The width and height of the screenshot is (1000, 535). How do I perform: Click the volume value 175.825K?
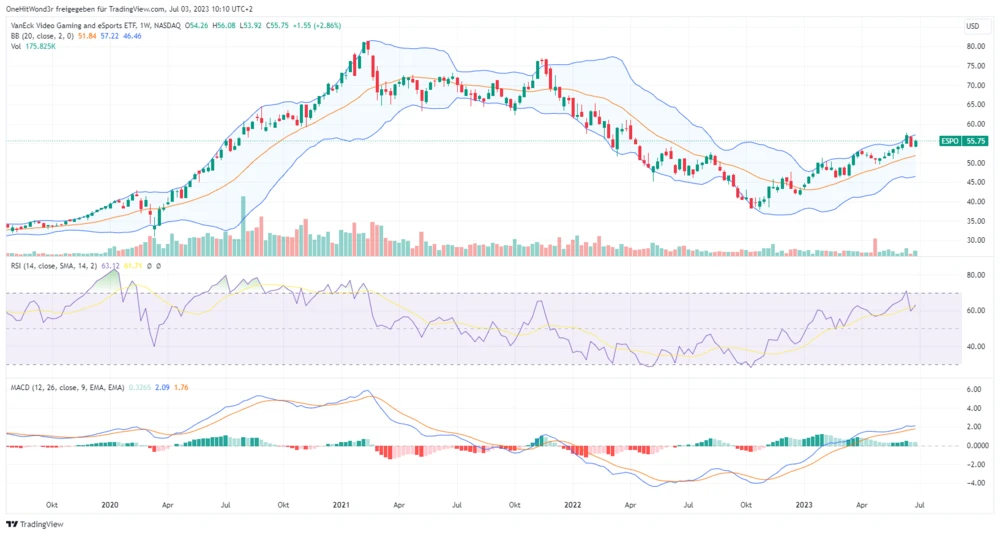(43, 46)
